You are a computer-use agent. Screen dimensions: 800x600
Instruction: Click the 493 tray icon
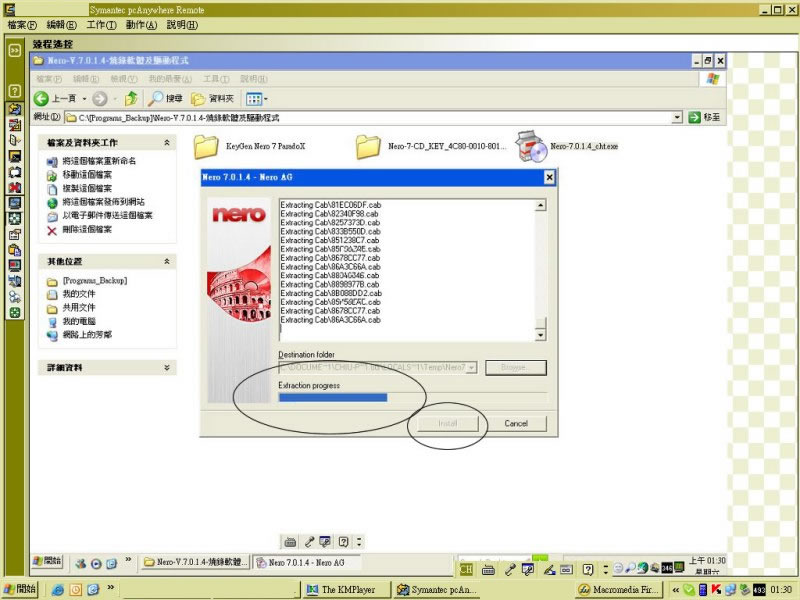[759, 590]
